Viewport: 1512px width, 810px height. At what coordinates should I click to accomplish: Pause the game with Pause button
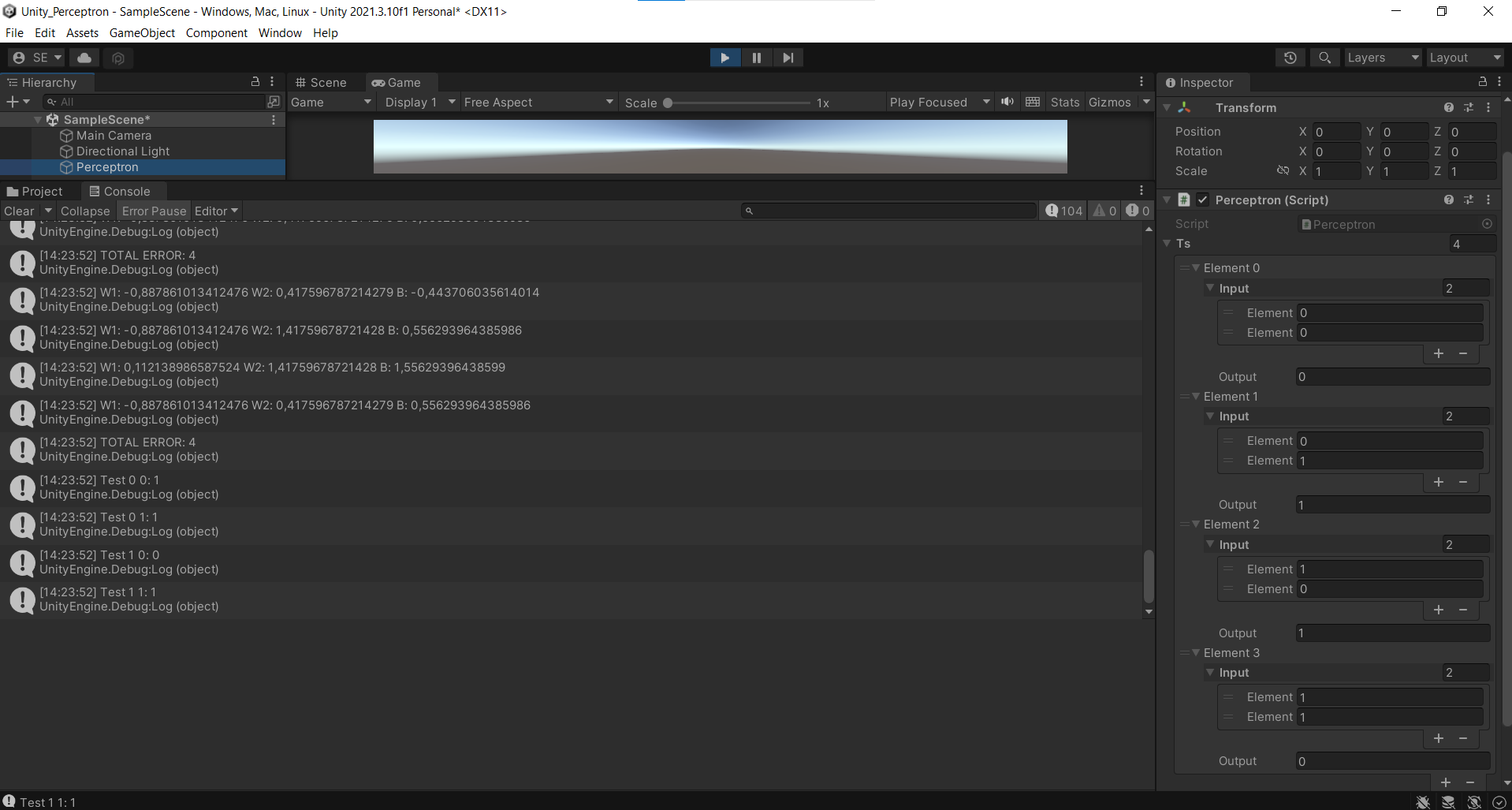757,58
